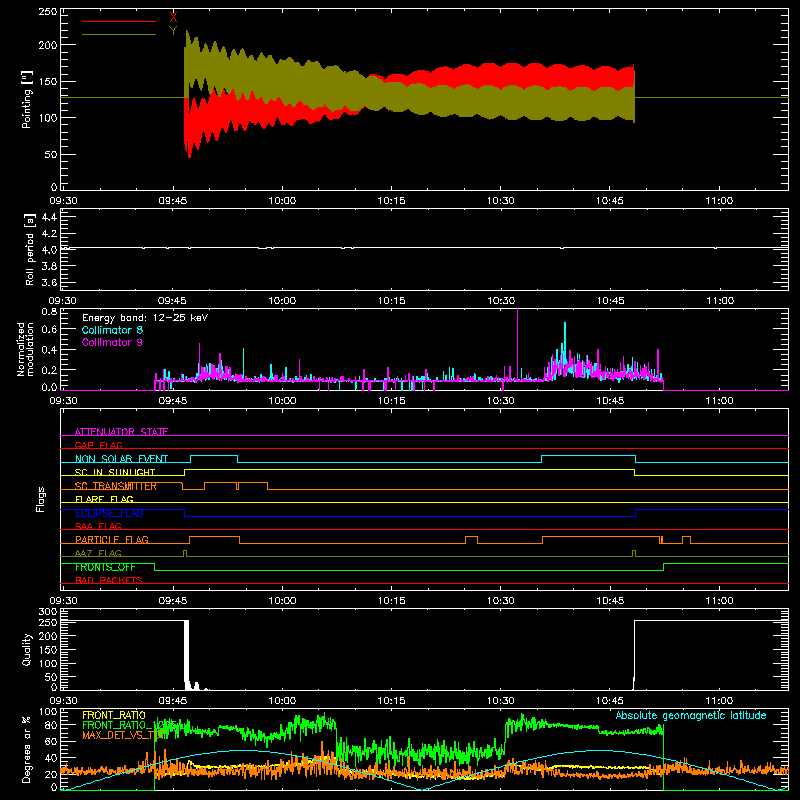Viewport: 800px width, 800px height.
Task: Click the 'Roll period [s]' axis title
Action: (30, 249)
